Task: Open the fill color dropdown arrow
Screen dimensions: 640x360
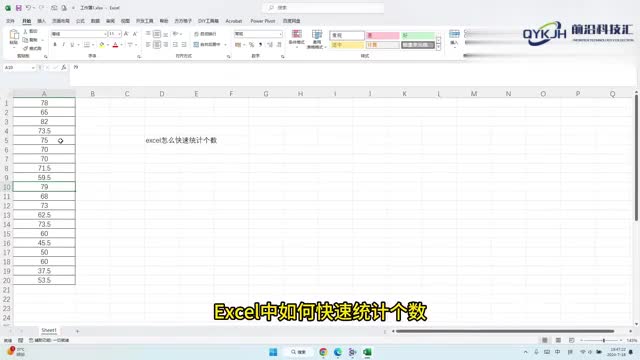Action: [108, 44]
